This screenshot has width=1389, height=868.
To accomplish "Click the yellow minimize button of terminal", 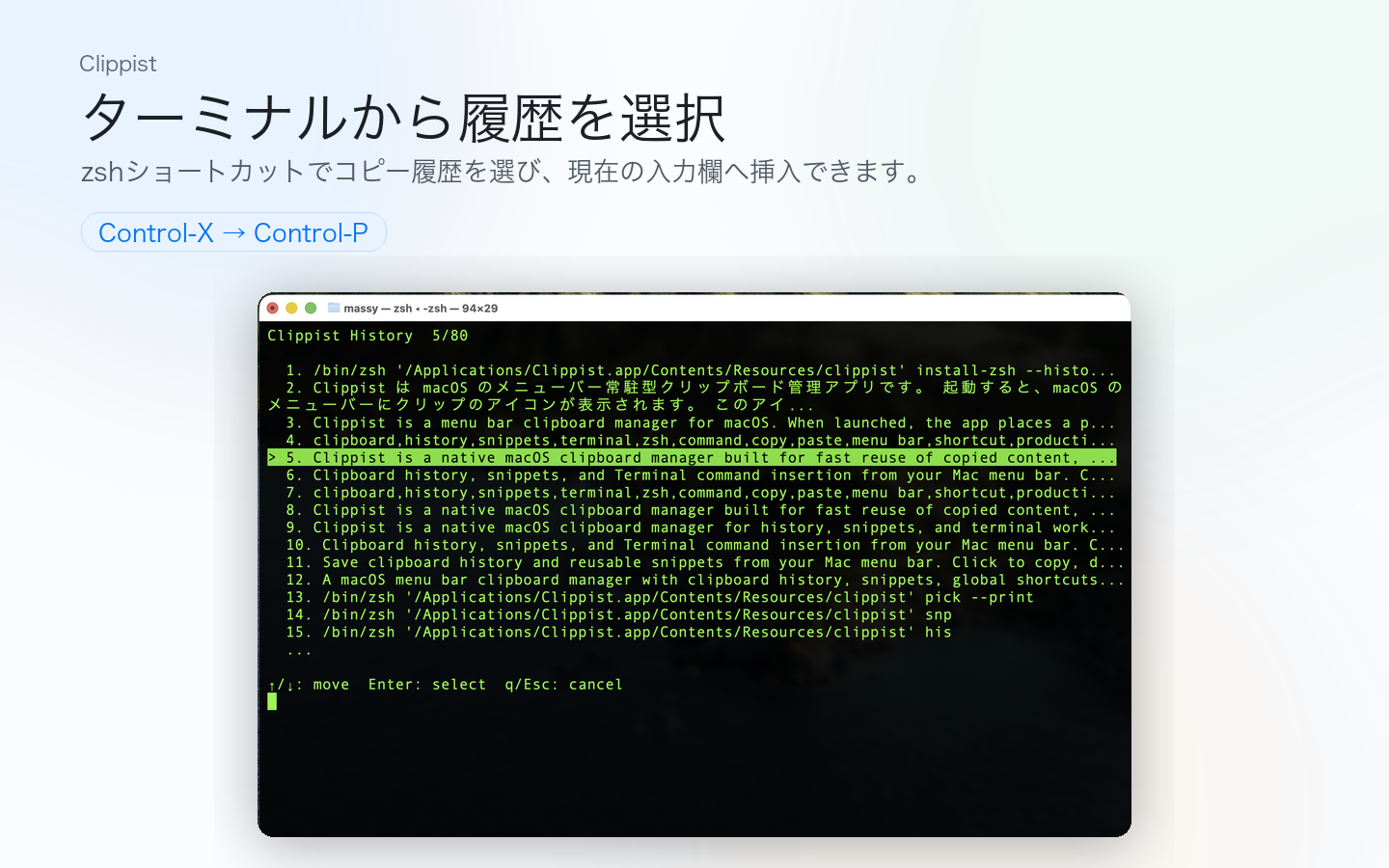I will tap(291, 308).
